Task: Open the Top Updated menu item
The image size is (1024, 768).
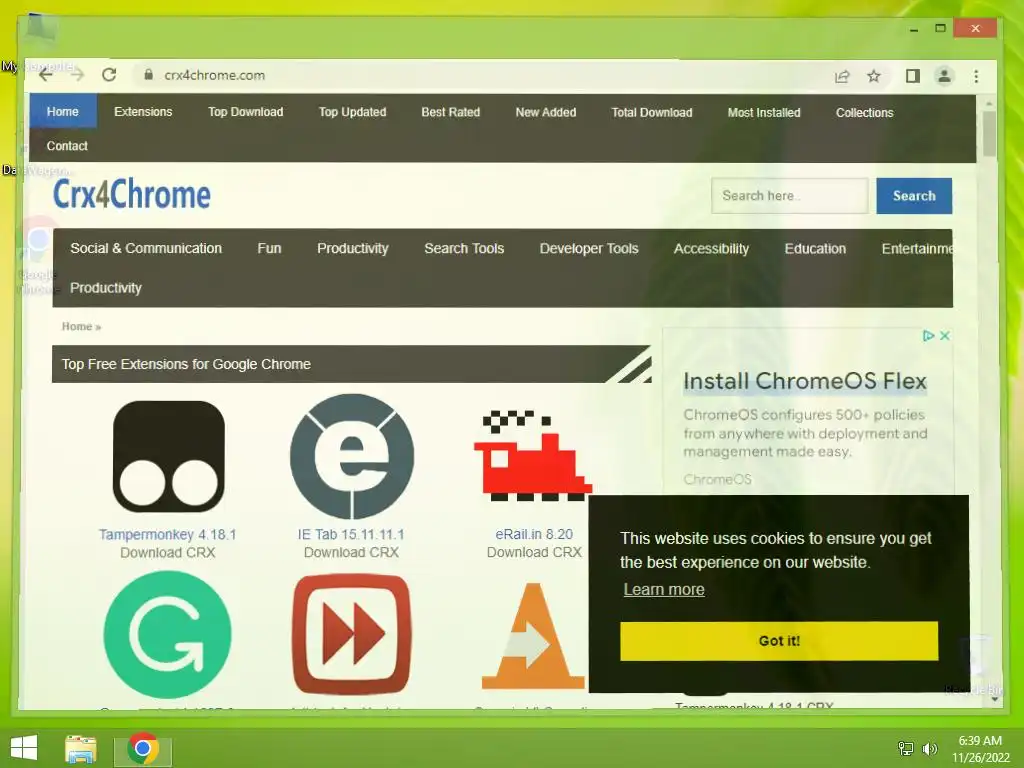Action: tap(353, 112)
